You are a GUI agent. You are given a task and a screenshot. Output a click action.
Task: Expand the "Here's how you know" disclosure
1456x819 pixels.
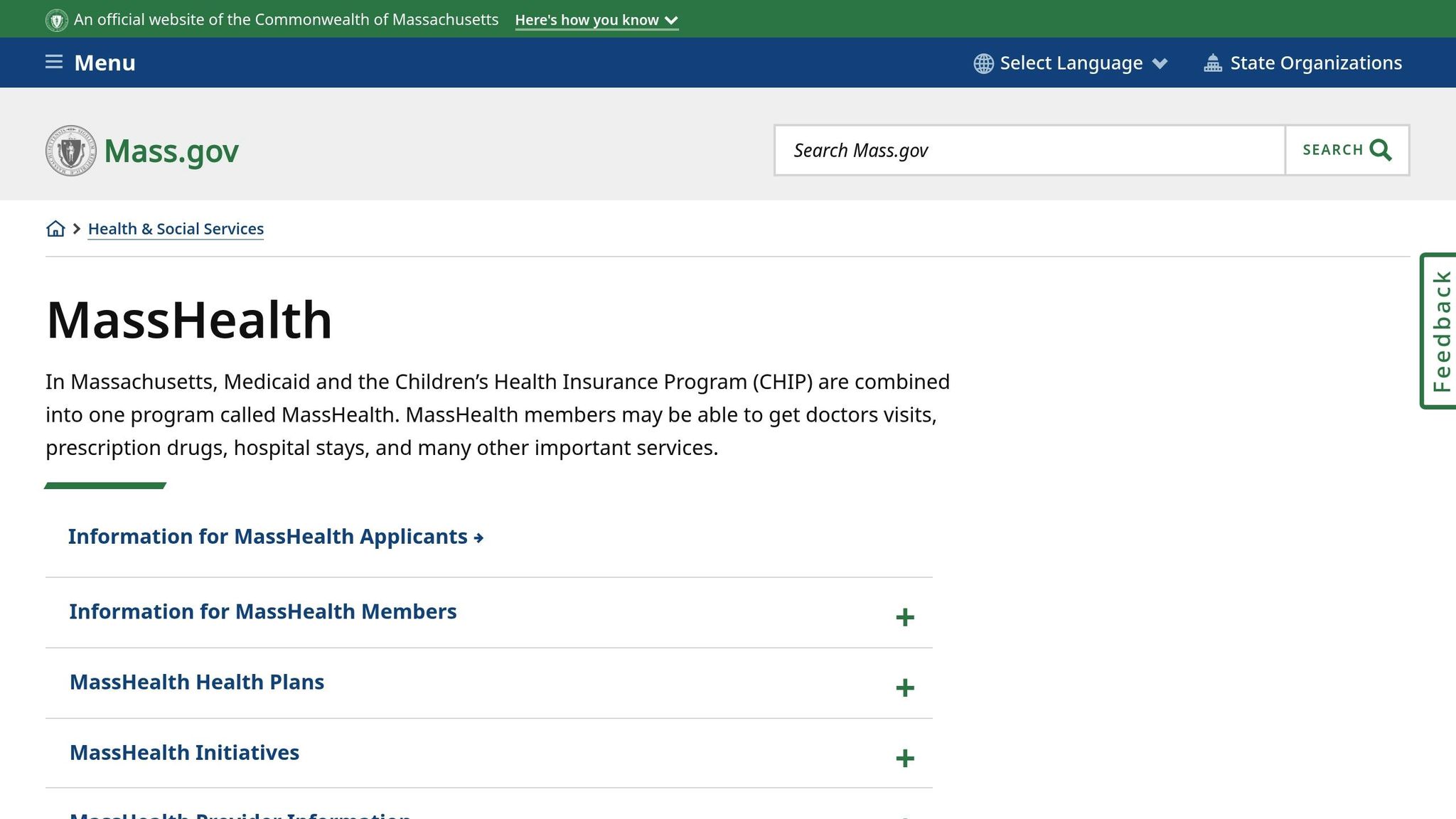pyautogui.click(x=596, y=20)
